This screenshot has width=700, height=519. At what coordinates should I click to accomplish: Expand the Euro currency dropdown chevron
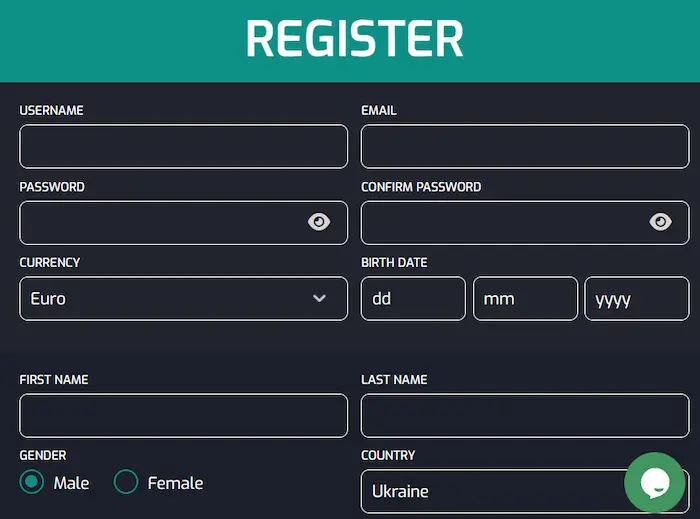[x=319, y=298]
